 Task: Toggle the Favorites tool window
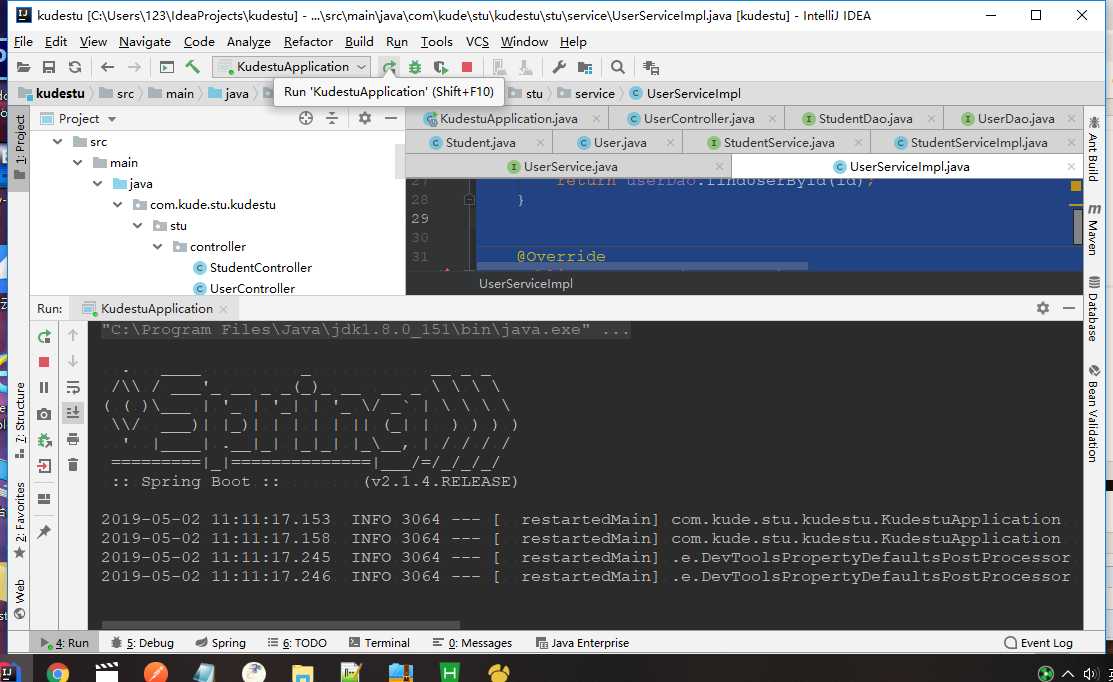[19, 519]
